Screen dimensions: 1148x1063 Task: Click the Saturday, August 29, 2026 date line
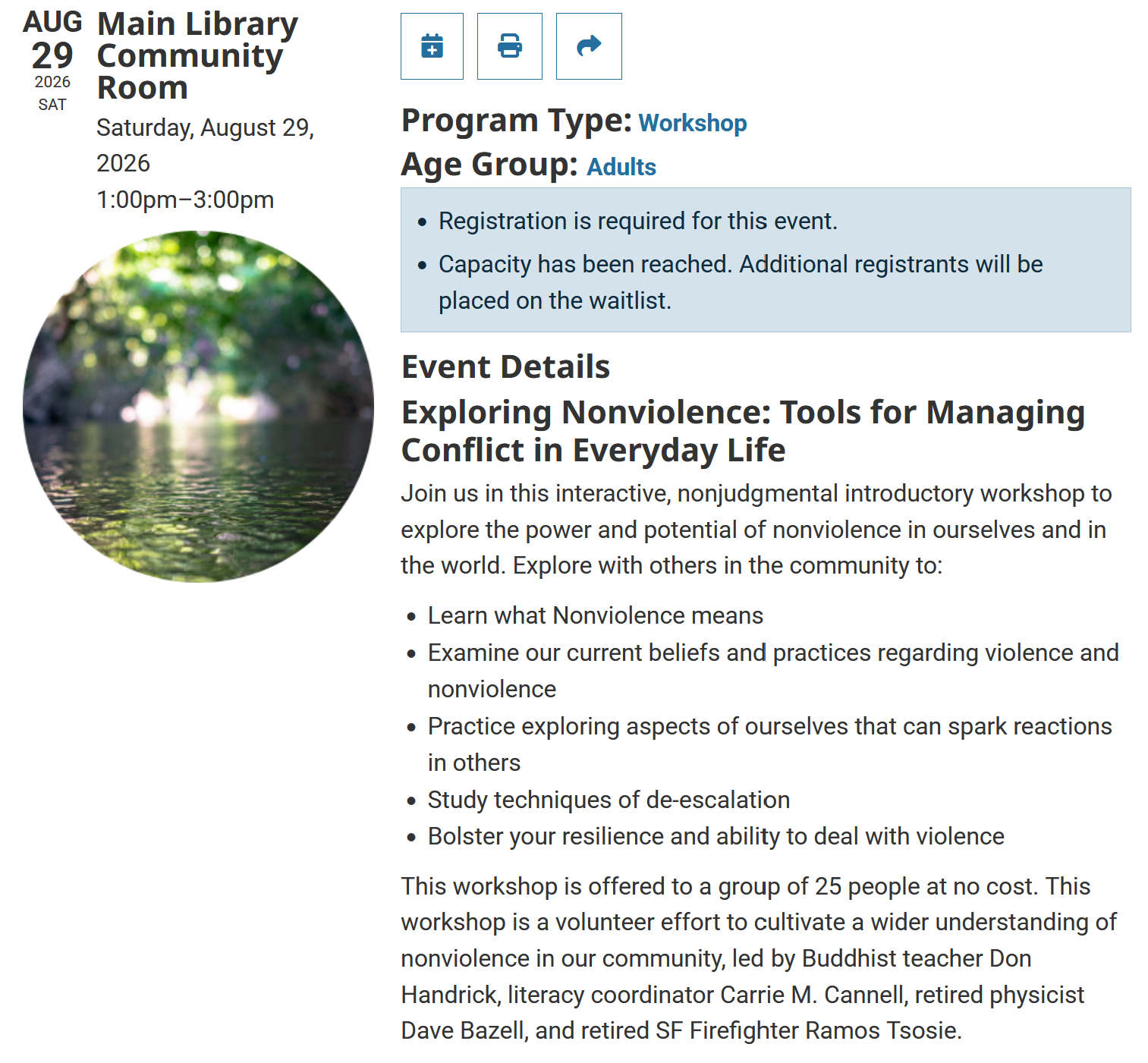pyautogui.click(x=205, y=145)
